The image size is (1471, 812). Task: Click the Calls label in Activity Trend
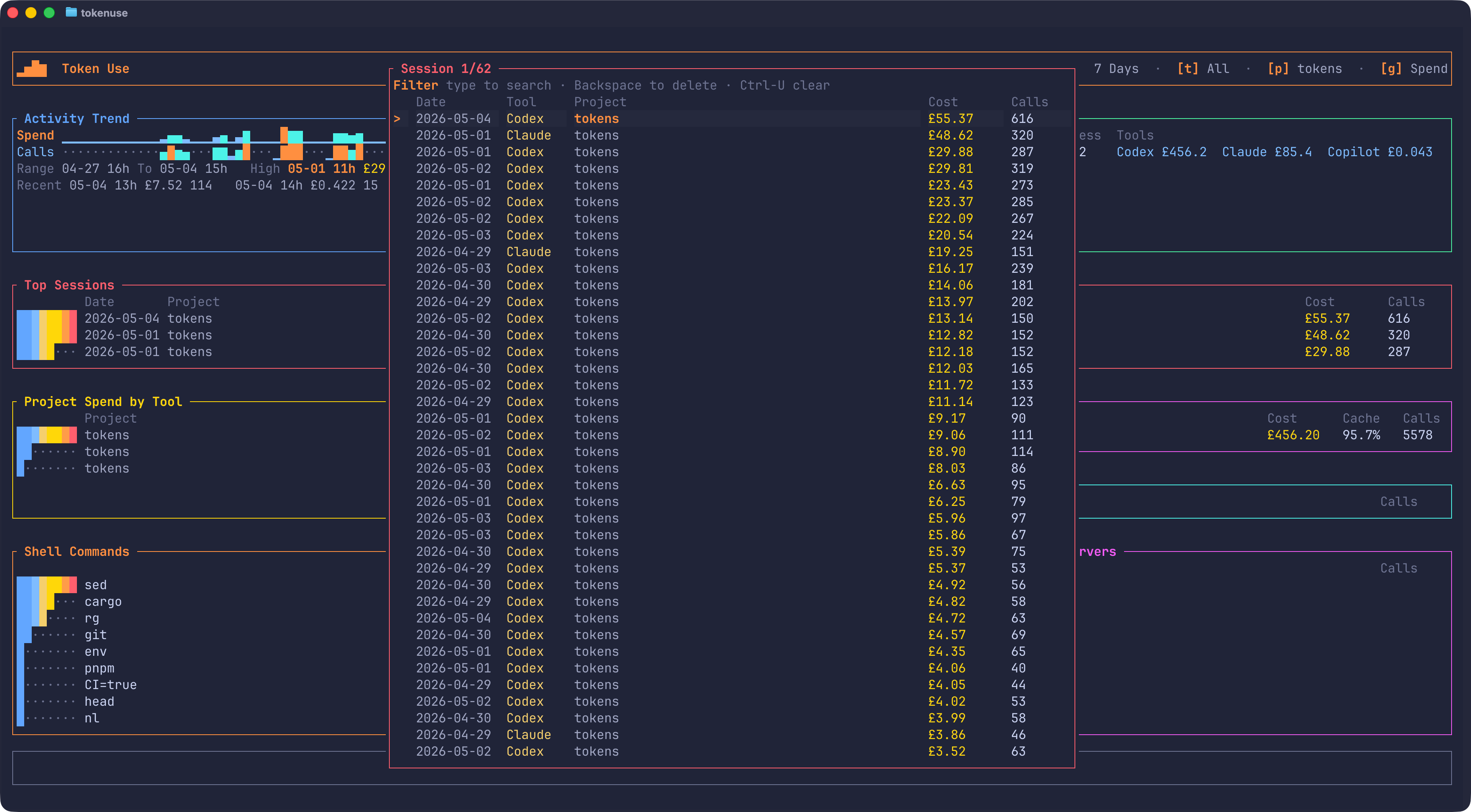(x=35, y=152)
